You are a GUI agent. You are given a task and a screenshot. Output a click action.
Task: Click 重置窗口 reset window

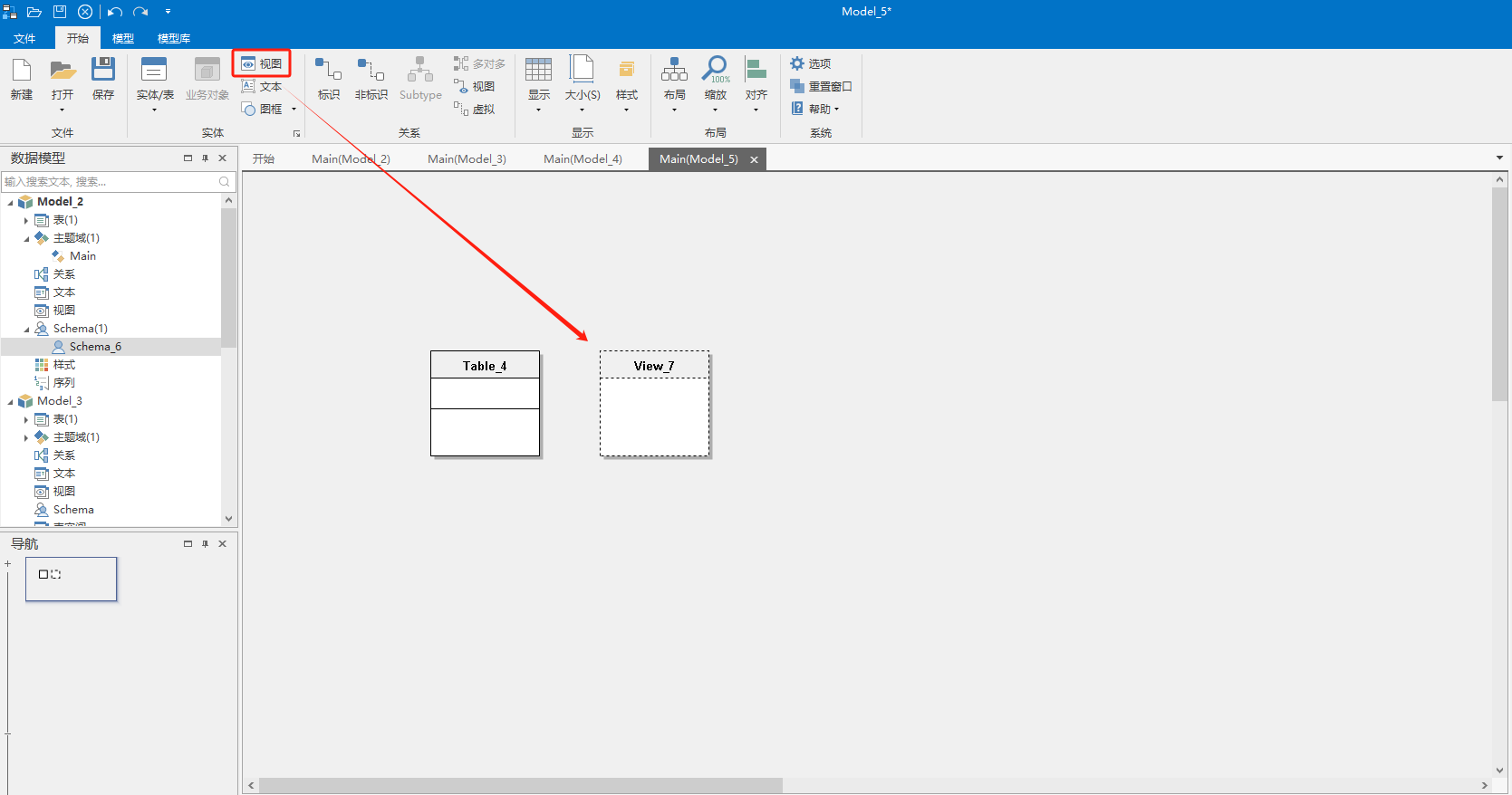click(821, 86)
